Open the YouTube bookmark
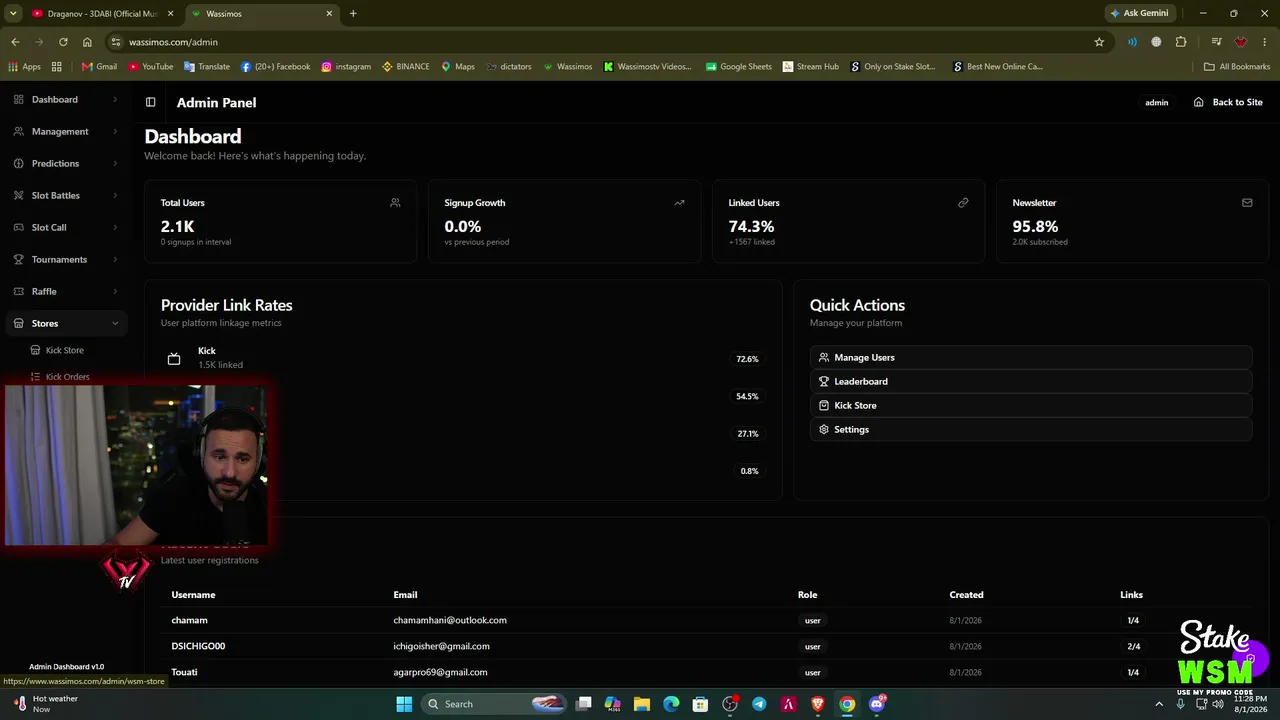Screen dimensions: 1280x720 150,67
